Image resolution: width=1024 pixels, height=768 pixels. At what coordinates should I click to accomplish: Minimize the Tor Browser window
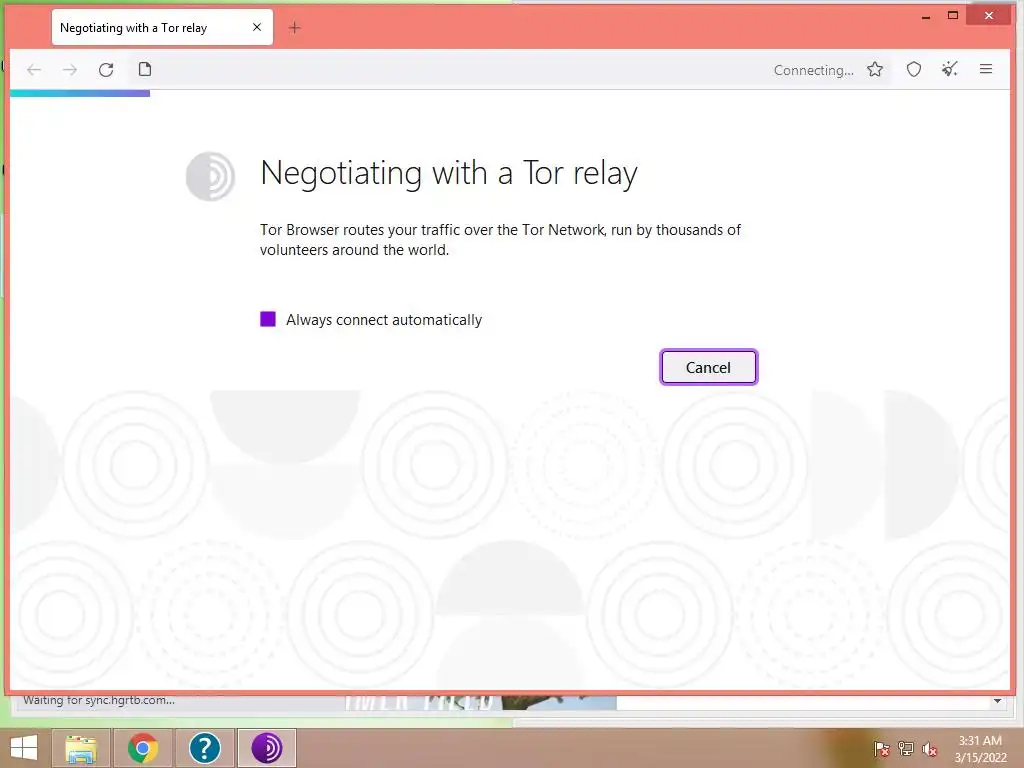click(925, 17)
